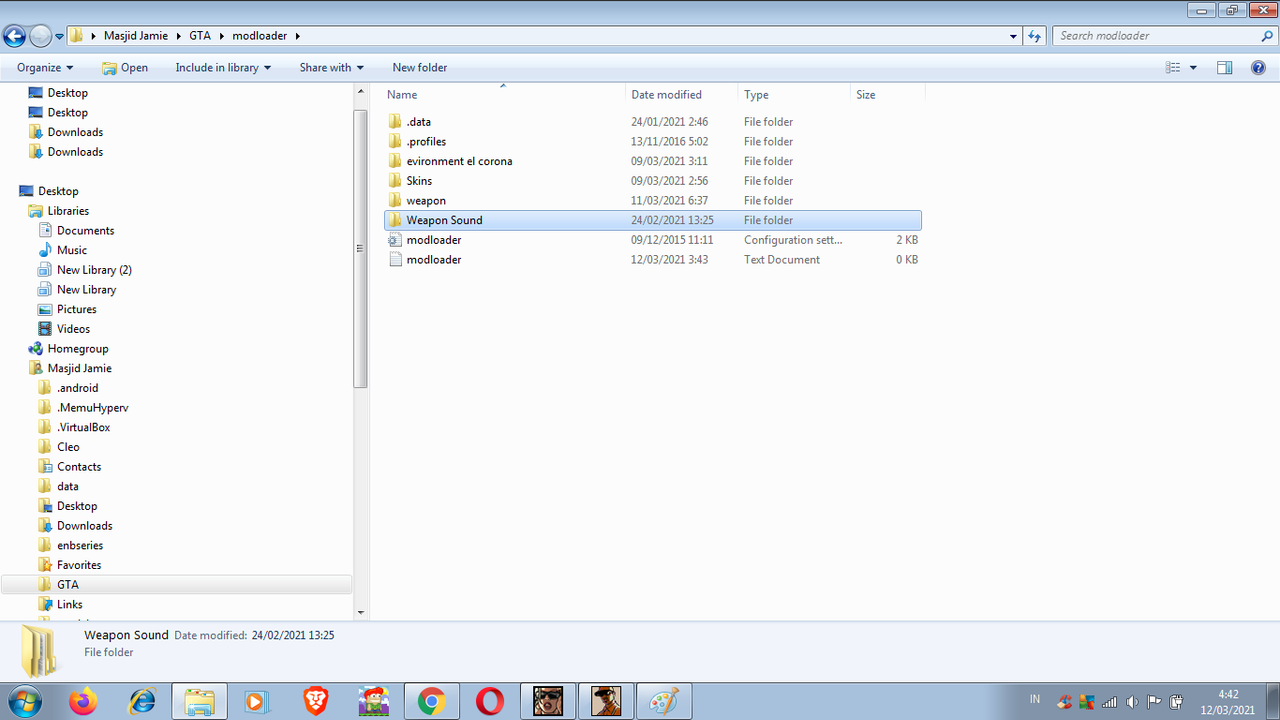Open Documents in the navigation pane
The image size is (1280, 720).
pos(85,231)
